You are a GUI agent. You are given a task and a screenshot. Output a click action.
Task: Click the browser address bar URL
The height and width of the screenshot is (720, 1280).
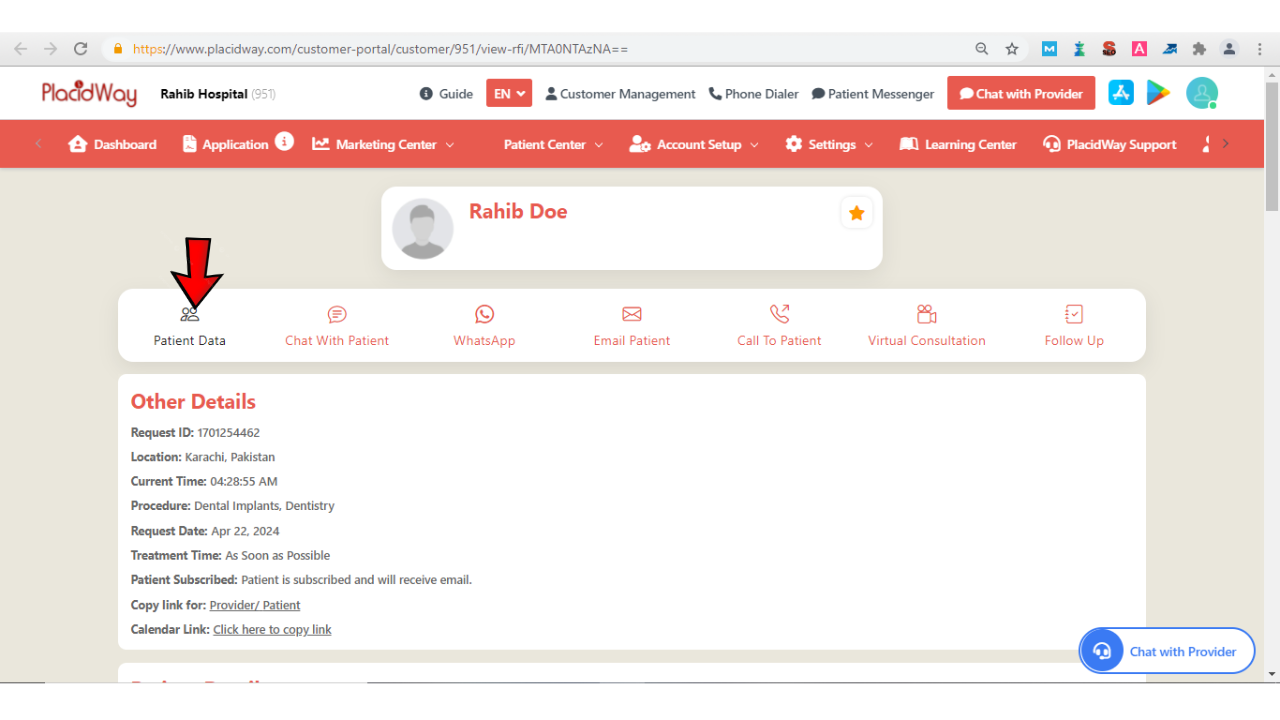click(380, 49)
